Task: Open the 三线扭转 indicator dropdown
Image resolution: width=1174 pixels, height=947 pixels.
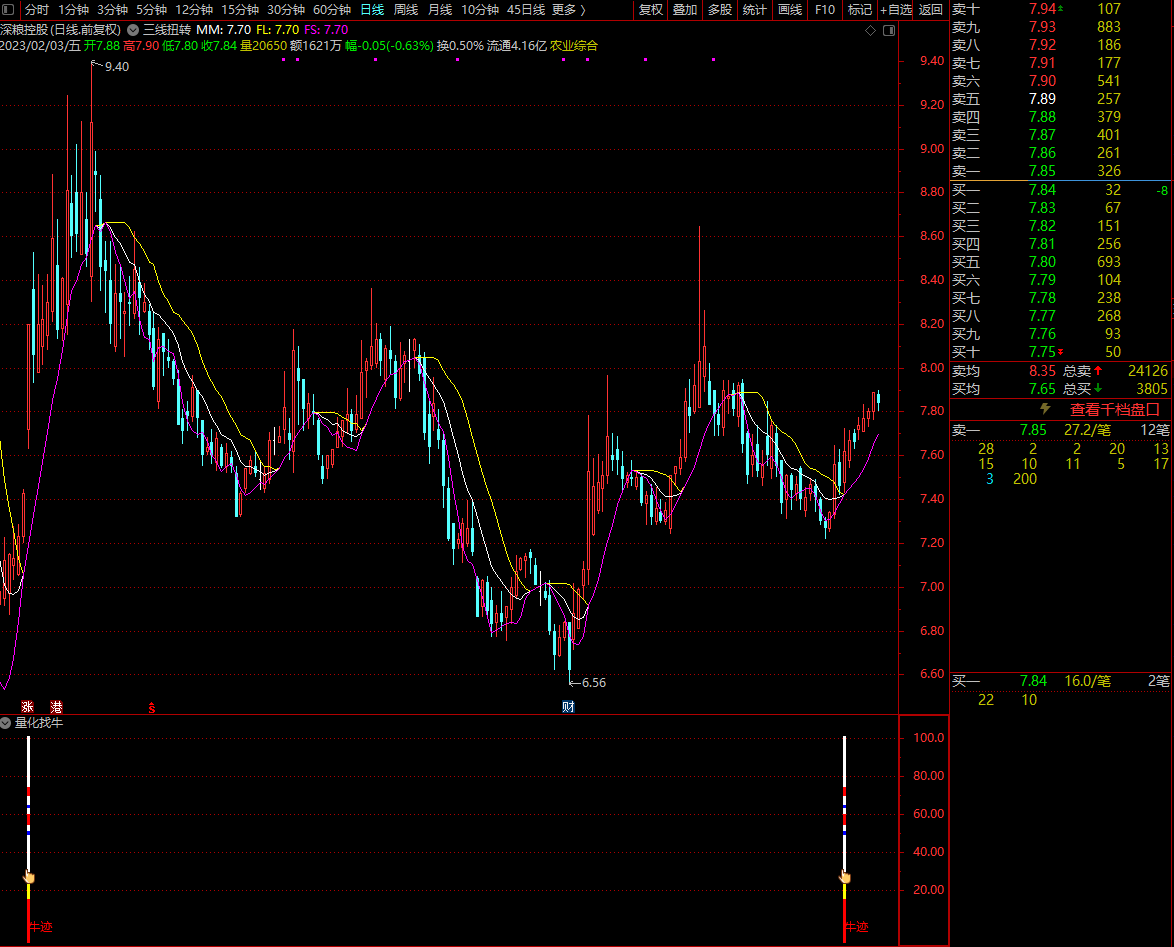Action: coord(133,30)
